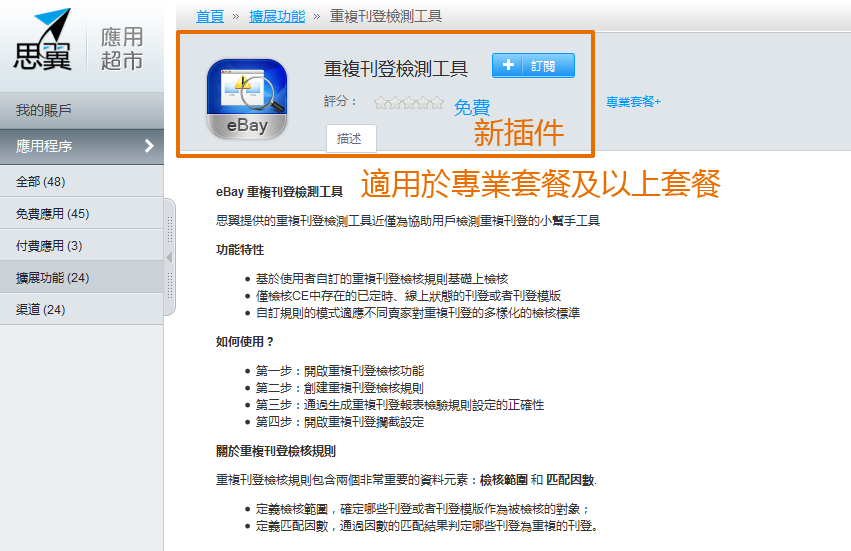
Task: Filter by 免費應用 (45)
Action: [x=82, y=213]
